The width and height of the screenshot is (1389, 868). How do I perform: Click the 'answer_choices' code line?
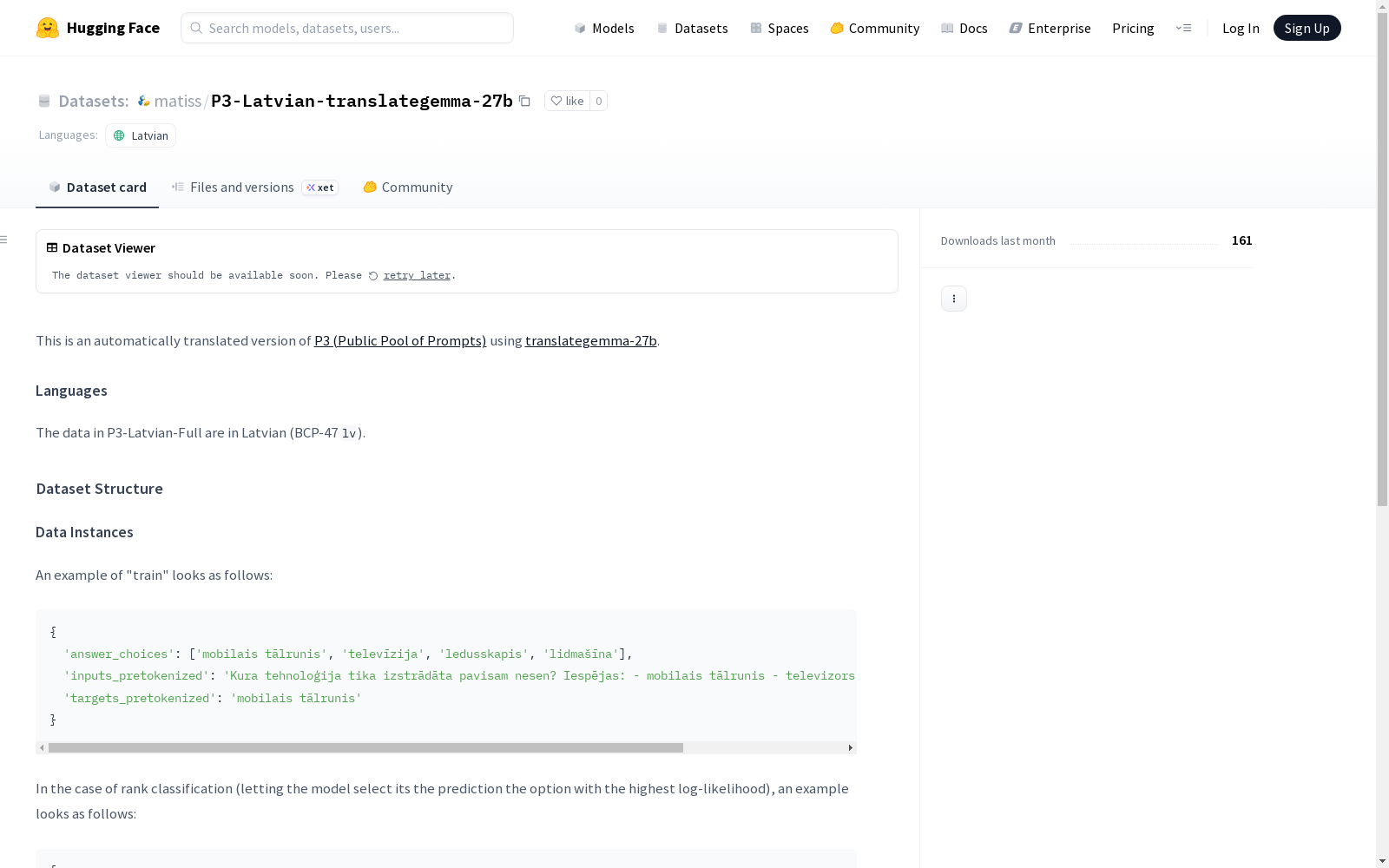tap(348, 654)
